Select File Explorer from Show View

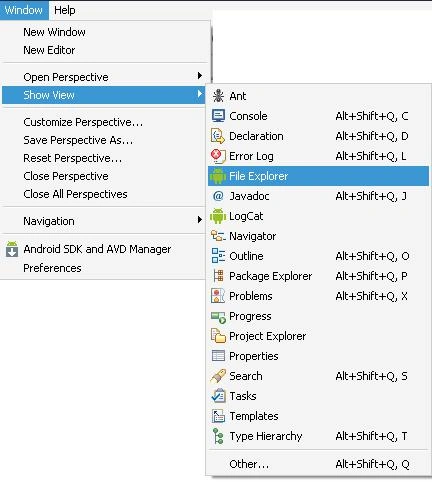tap(318, 176)
